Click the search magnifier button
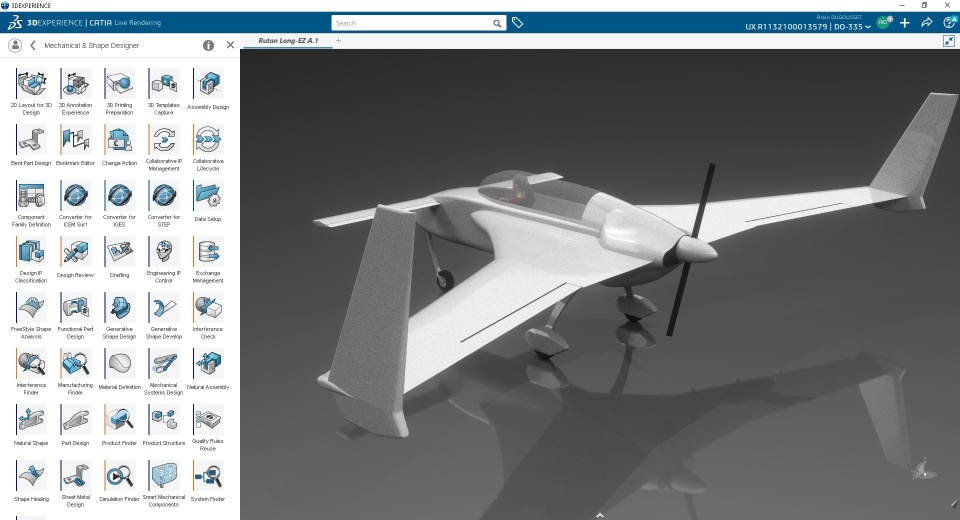 point(497,23)
